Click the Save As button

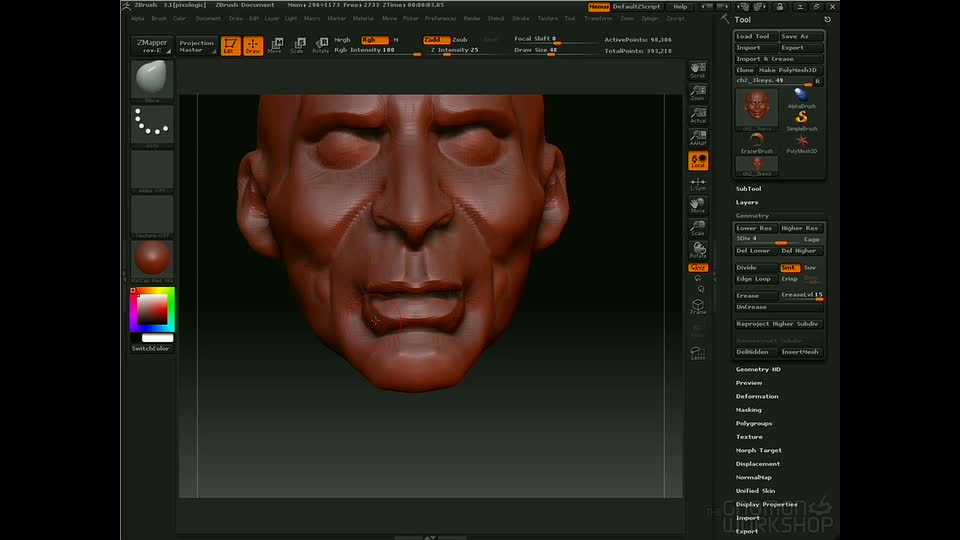point(801,36)
